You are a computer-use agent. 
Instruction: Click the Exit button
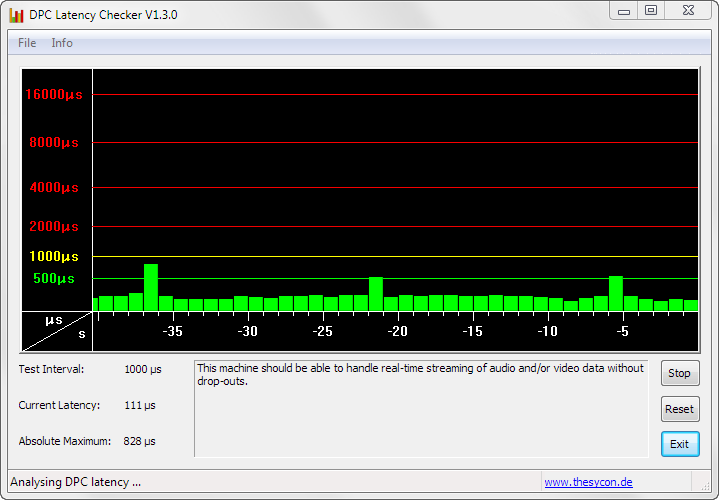tap(679, 444)
